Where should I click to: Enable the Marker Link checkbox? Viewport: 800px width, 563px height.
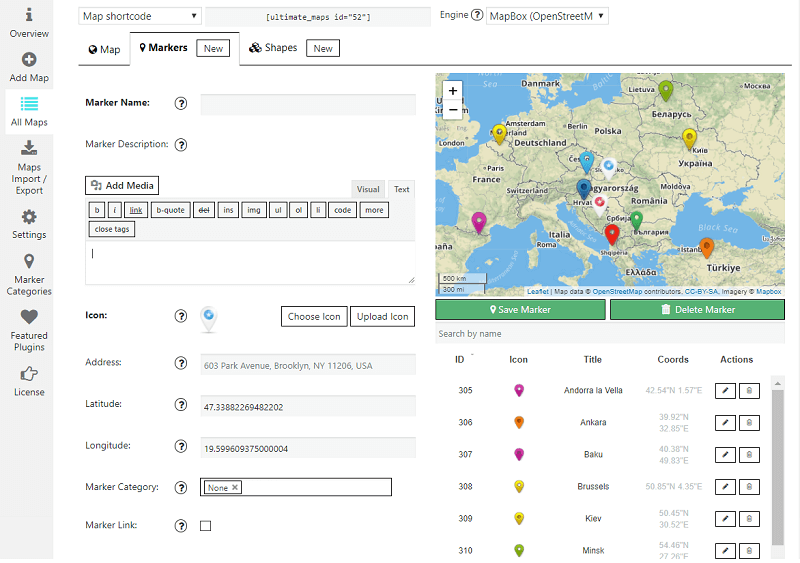click(206, 526)
